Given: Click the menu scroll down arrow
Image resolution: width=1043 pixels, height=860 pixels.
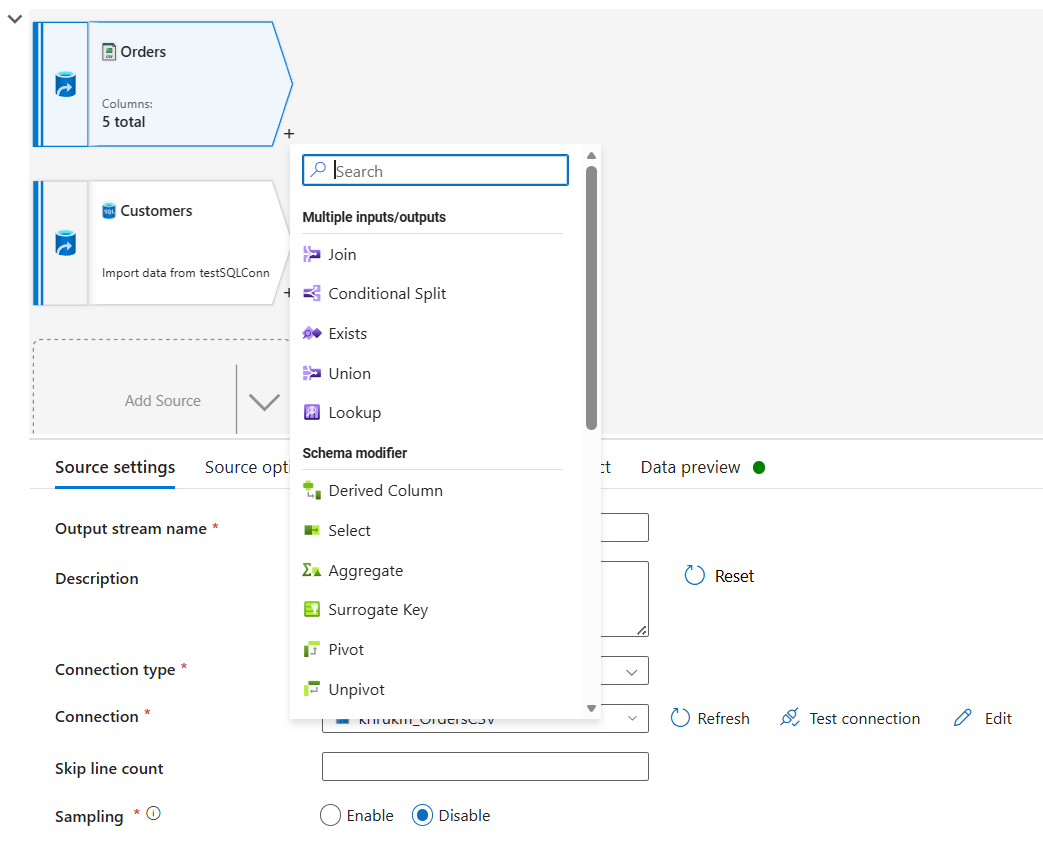Looking at the screenshot, I should (591, 708).
